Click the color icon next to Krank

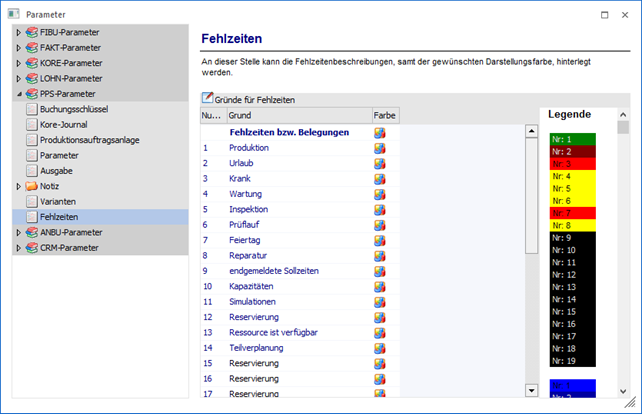380,178
